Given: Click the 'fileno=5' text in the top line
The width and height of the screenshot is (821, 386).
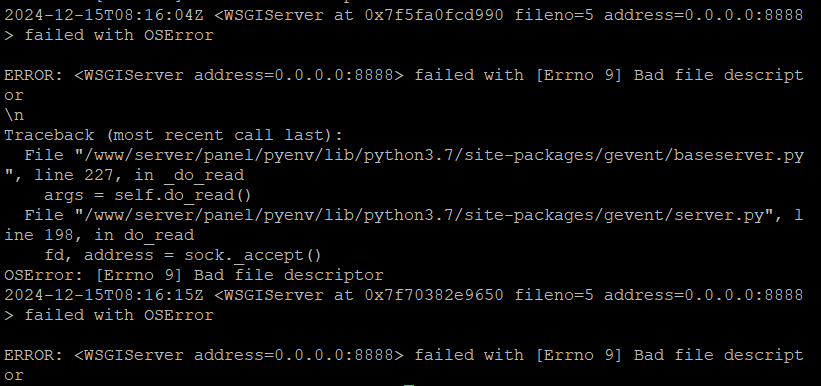Looking at the screenshot, I should pyautogui.click(x=554, y=15).
